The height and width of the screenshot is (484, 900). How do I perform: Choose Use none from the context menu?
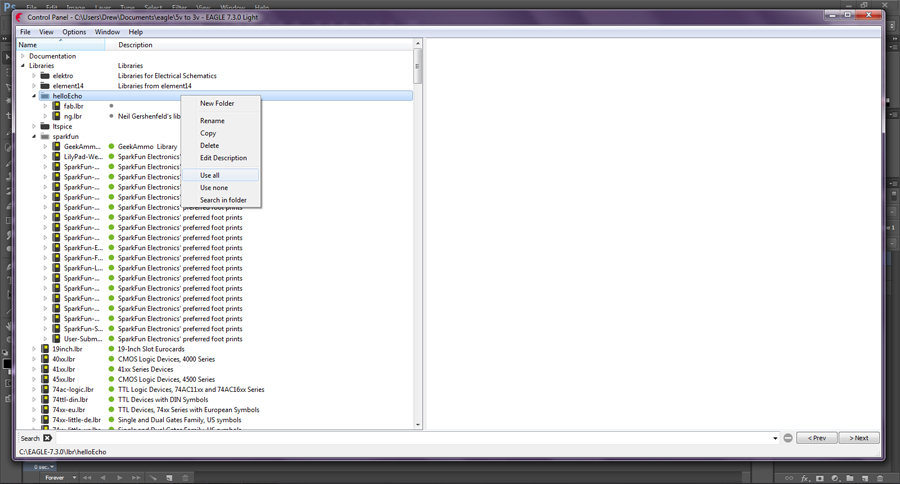[220, 188]
